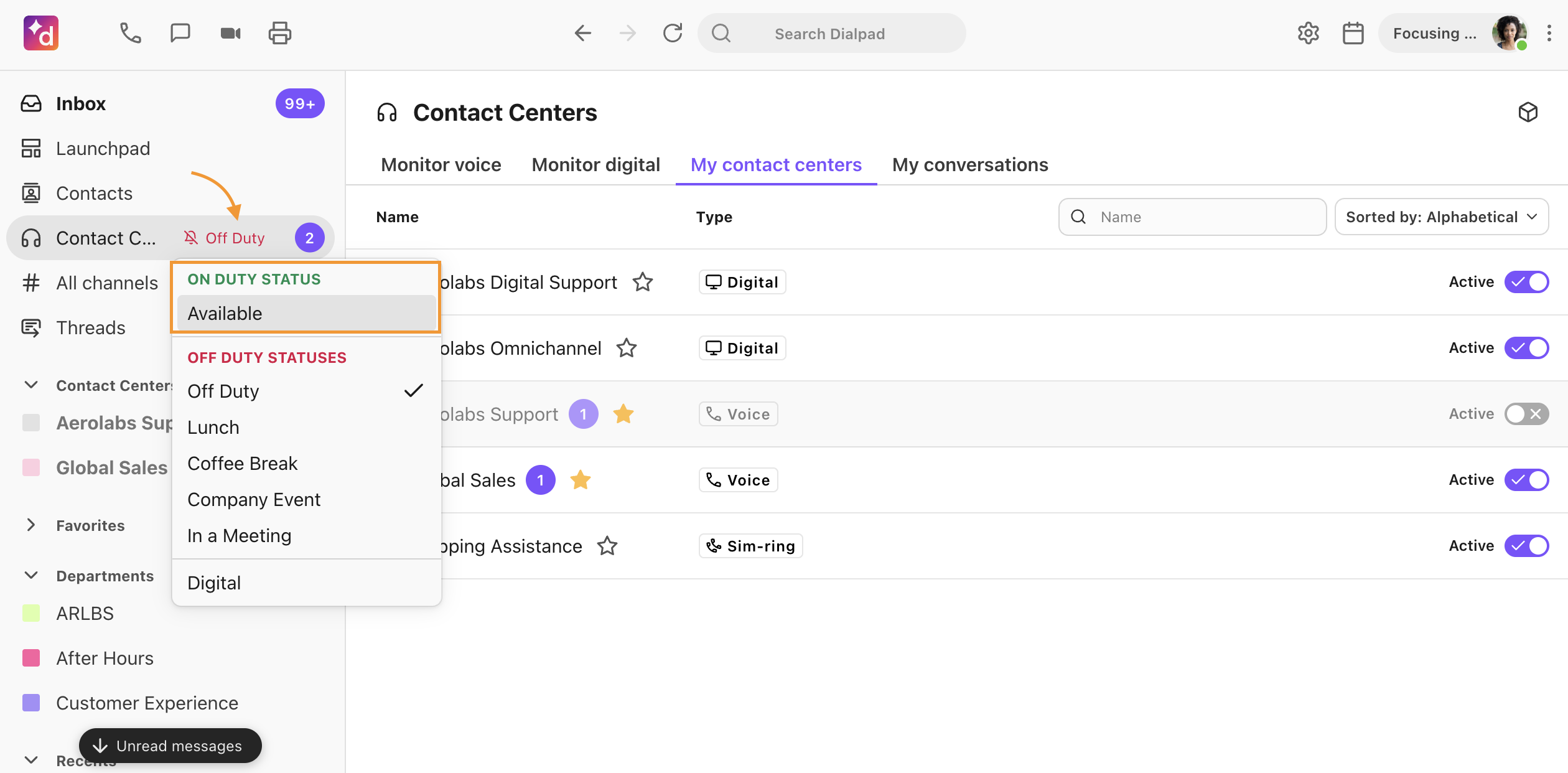Switch to Monitor voice tab
Image resolution: width=1568 pixels, height=773 pixels.
pyautogui.click(x=441, y=164)
